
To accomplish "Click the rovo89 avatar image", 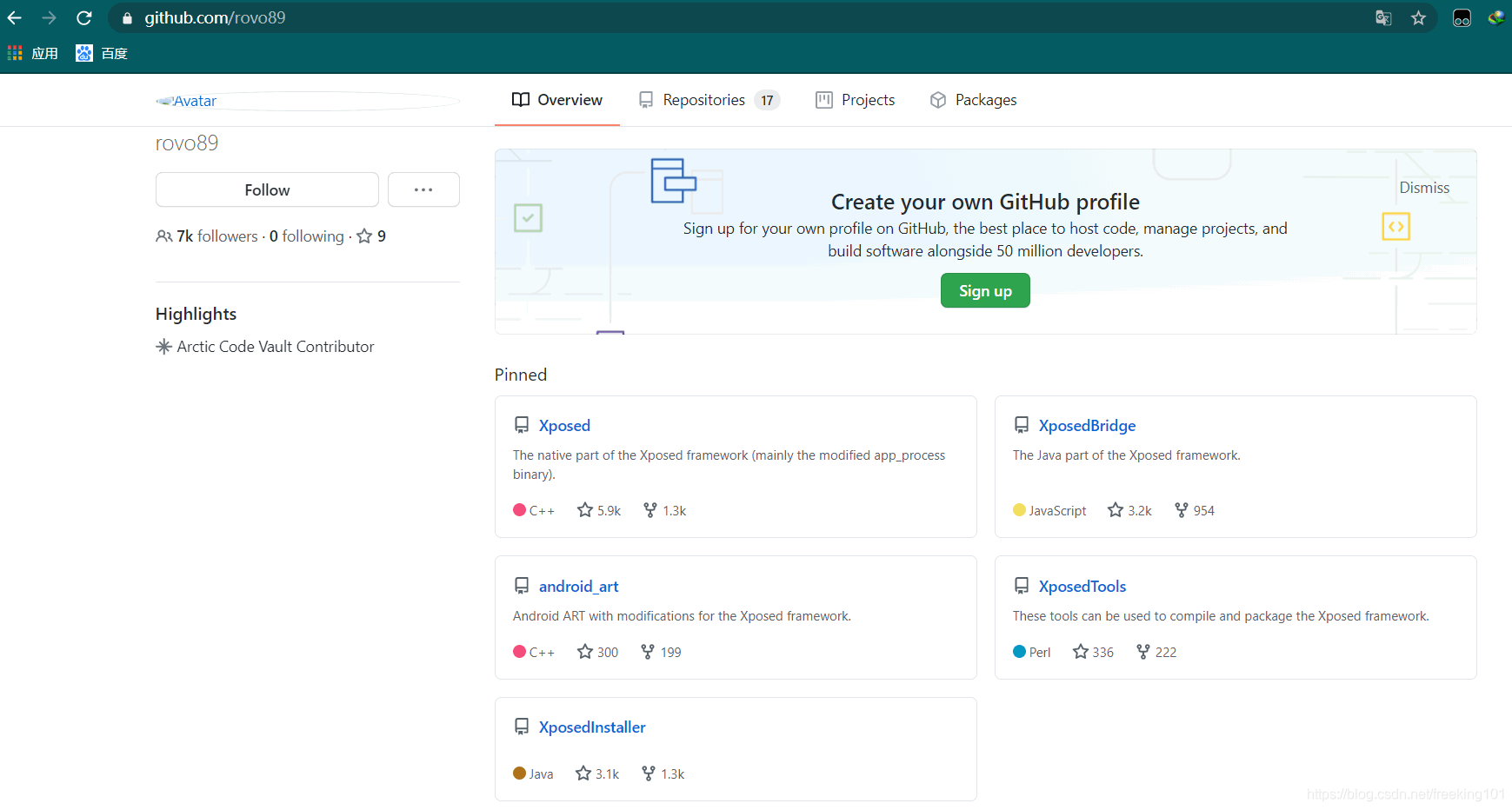I will pyautogui.click(x=308, y=101).
